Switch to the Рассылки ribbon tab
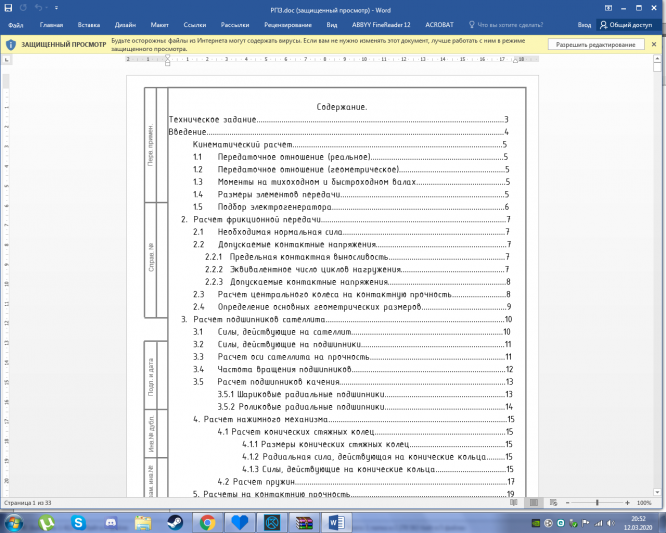This screenshot has height=533, width=666. pyautogui.click(x=234, y=25)
